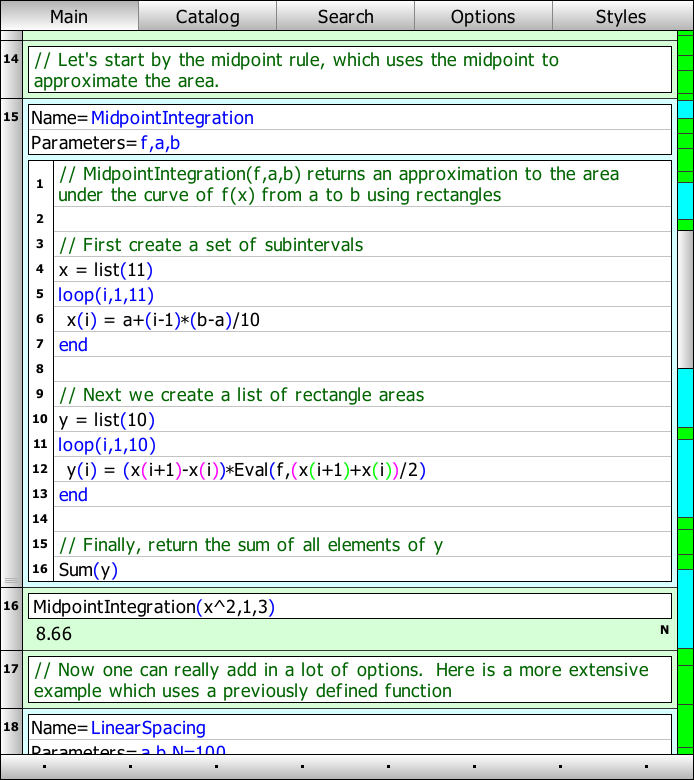Go to the Options tab
Screen dimensions: 694x780
pos(483,16)
